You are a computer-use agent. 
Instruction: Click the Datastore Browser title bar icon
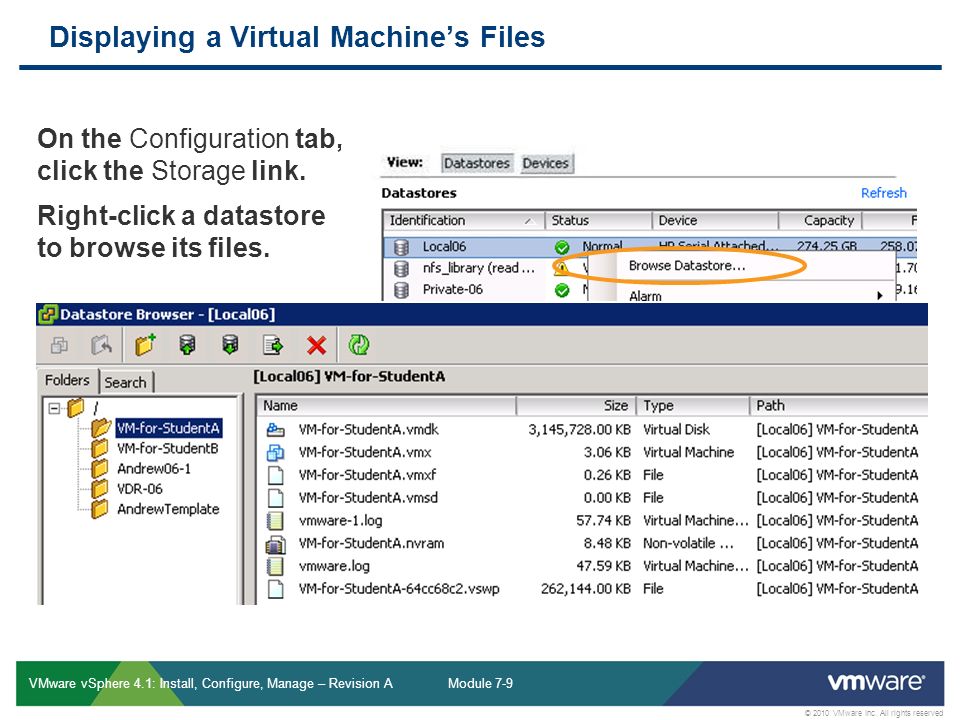point(48,315)
